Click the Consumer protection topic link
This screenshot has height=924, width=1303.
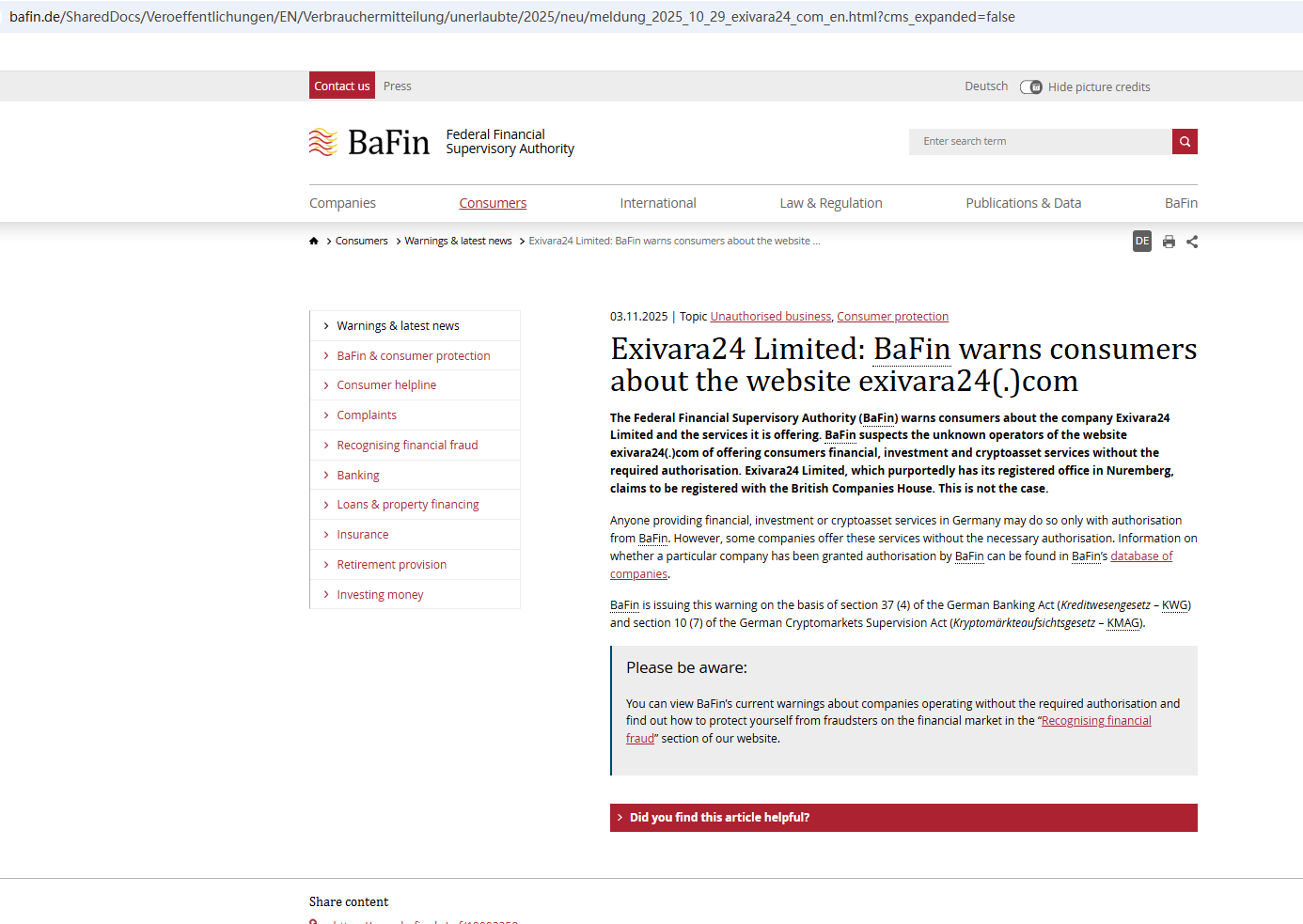pos(893,317)
